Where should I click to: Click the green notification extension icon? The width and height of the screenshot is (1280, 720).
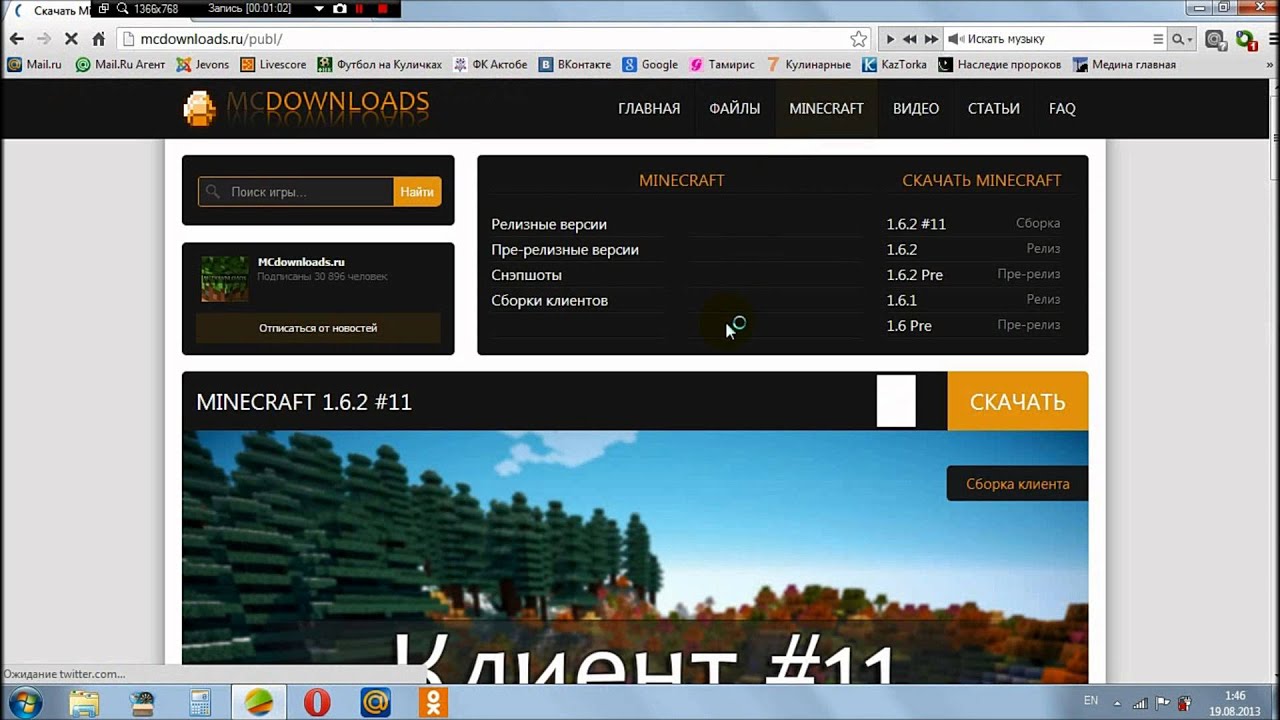pyautogui.click(x=1245, y=40)
